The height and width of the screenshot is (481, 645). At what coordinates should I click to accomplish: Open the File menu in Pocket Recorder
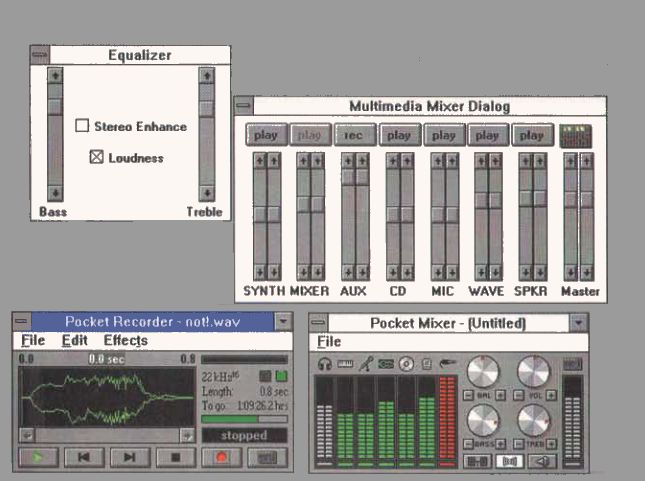33,340
